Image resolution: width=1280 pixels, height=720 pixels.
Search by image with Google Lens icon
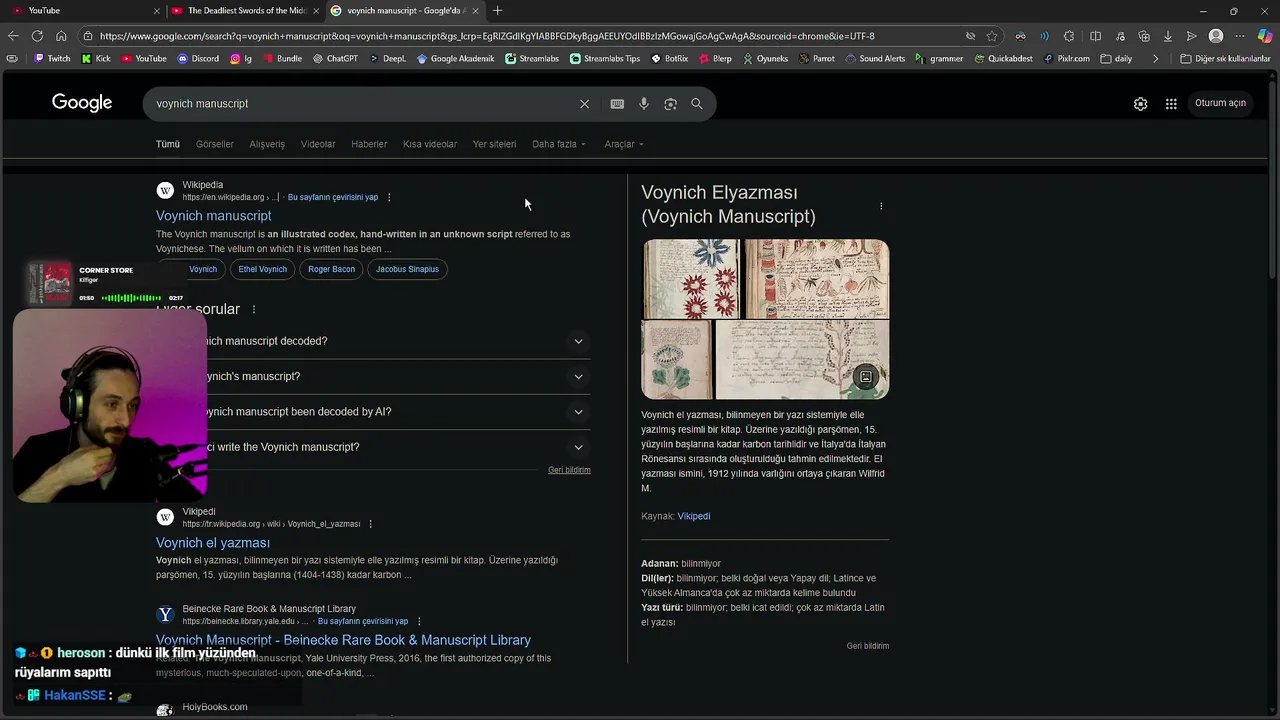pos(670,104)
